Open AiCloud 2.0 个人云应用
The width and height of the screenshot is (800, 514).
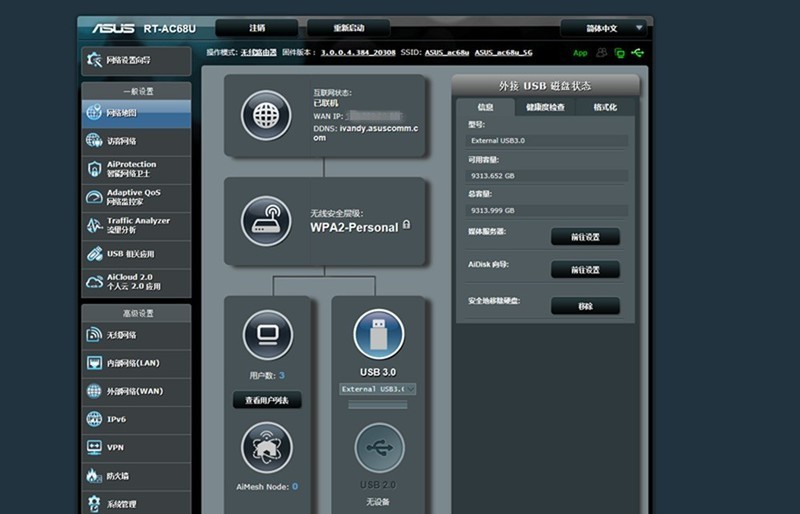click(136, 282)
